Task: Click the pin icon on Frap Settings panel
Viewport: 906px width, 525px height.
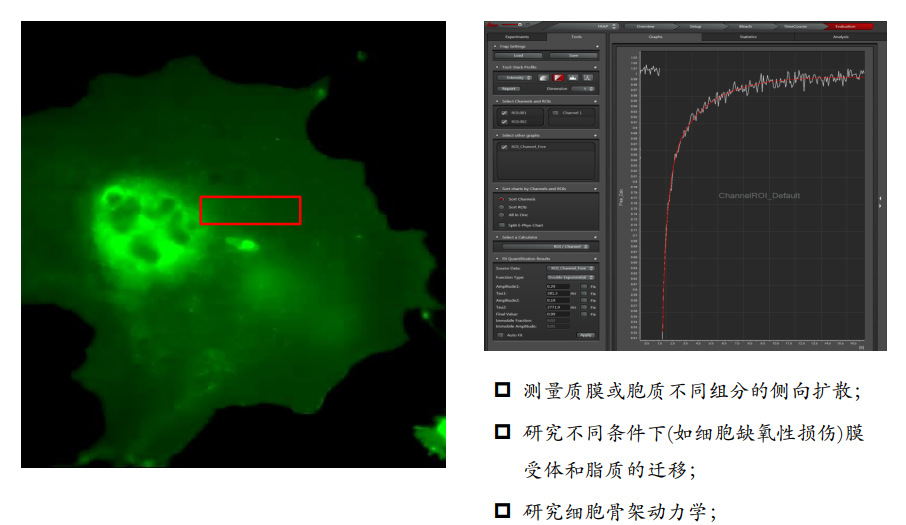Action: [x=597, y=46]
